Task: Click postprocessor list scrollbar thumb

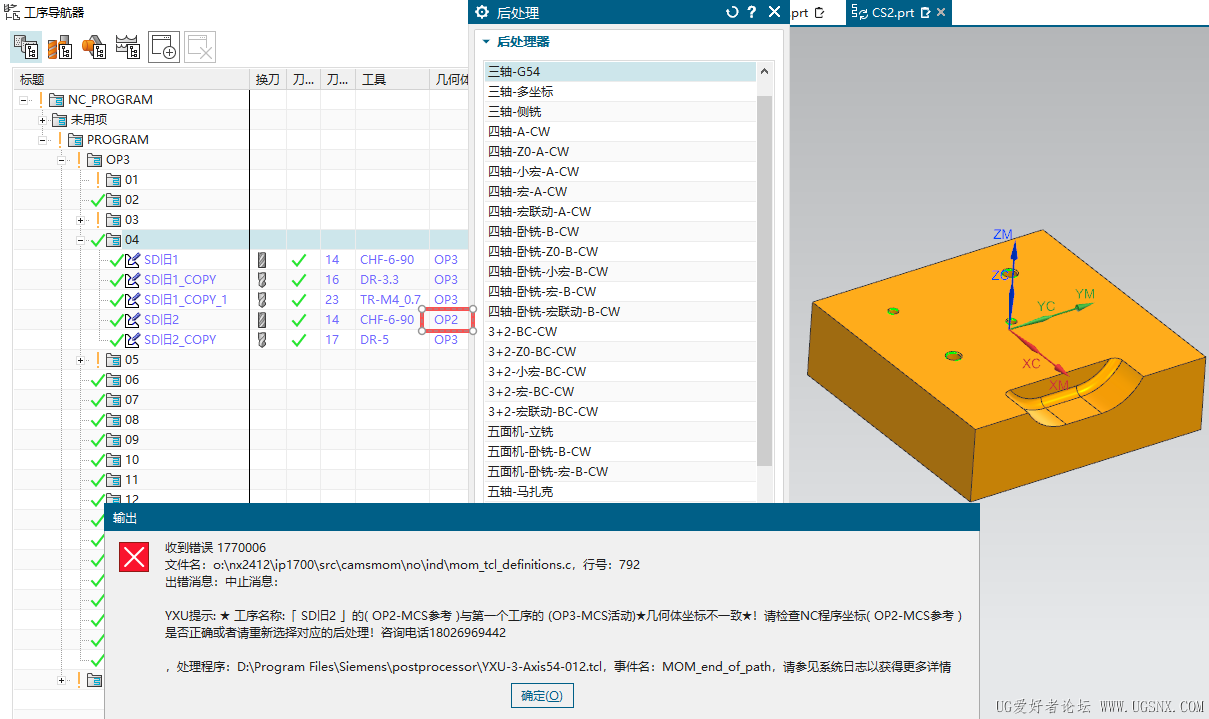Action: [765, 280]
